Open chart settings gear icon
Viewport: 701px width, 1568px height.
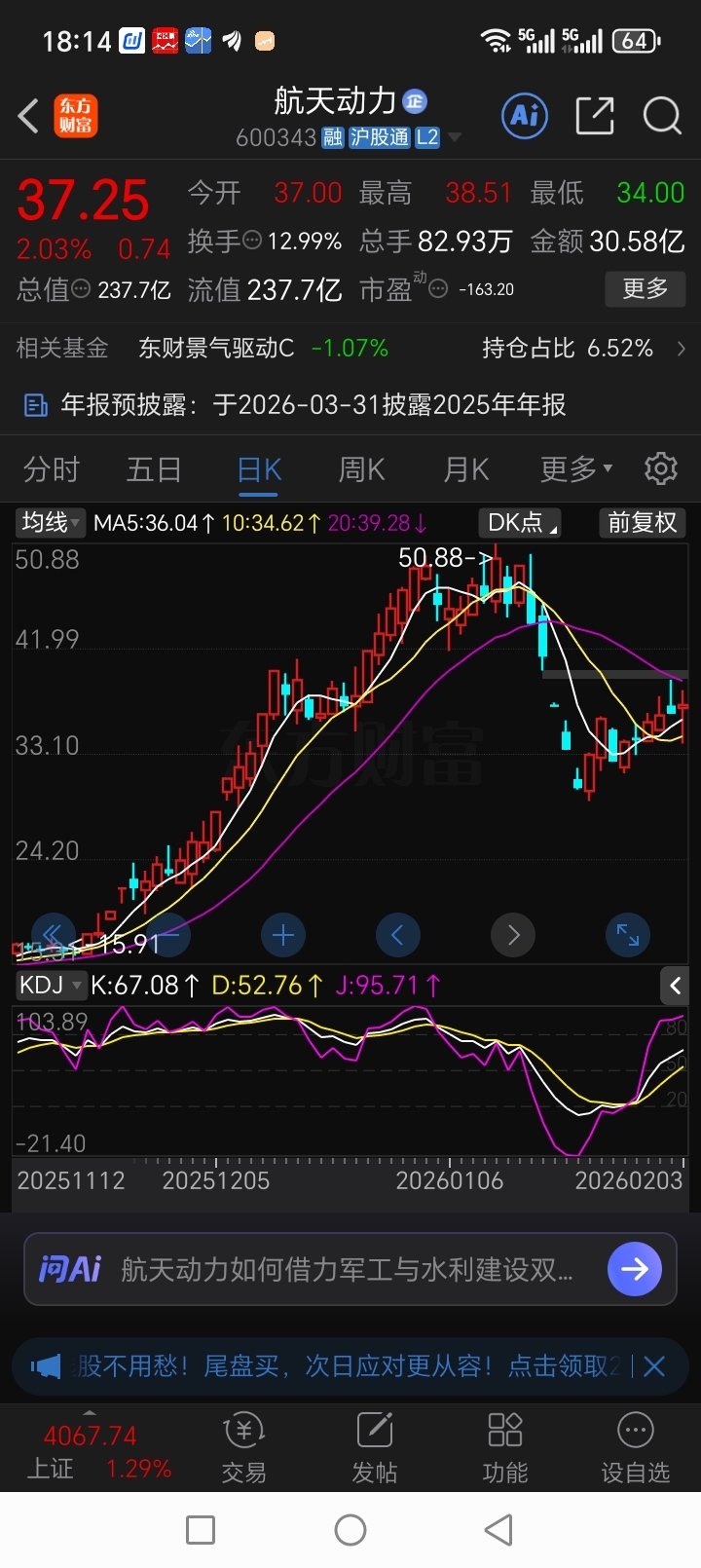[x=661, y=468]
